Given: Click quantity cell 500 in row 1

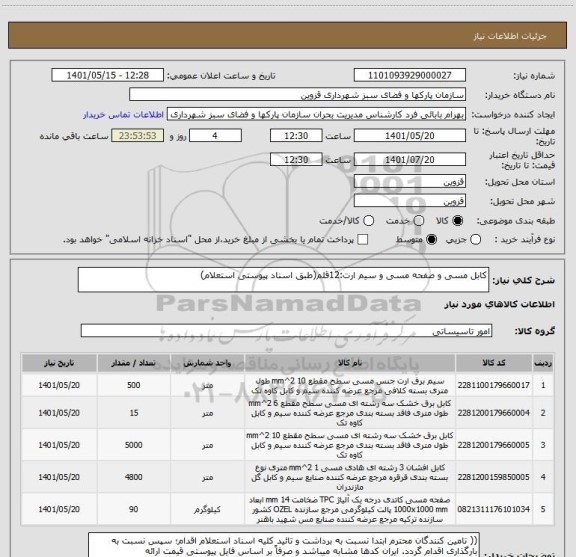Looking at the screenshot, I should point(134,385).
